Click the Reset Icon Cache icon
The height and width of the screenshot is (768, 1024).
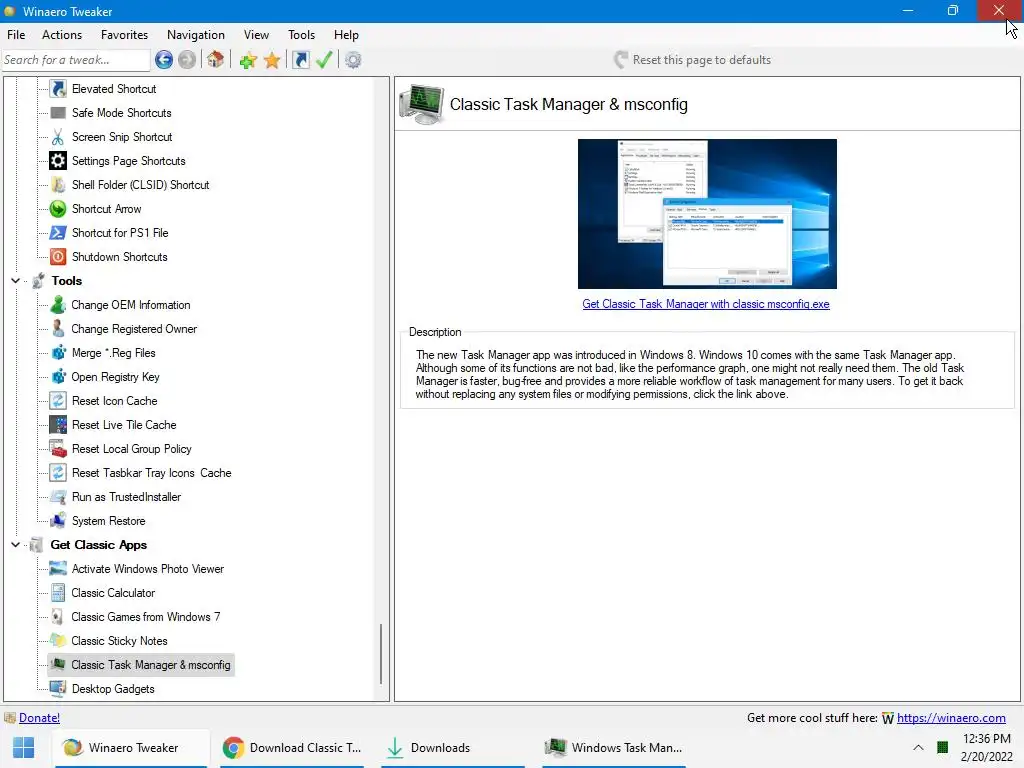[58, 401]
